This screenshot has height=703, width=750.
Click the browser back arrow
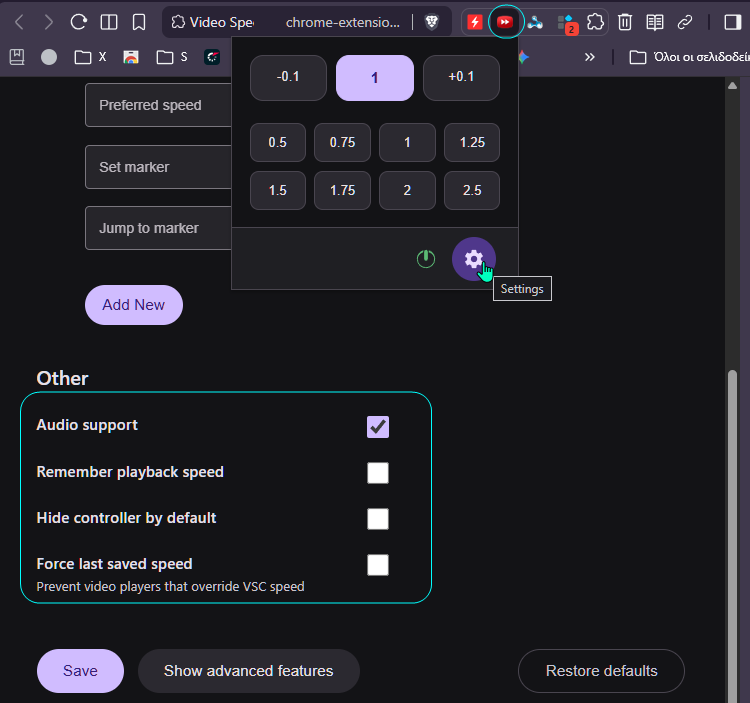coord(19,22)
